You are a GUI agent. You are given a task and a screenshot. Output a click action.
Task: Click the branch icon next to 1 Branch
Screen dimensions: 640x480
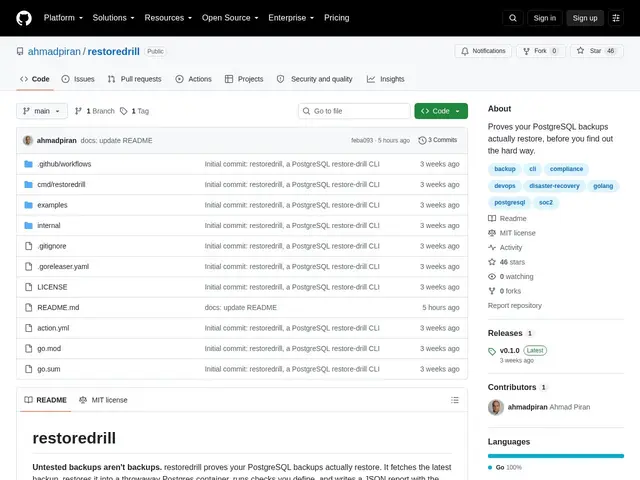click(x=78, y=111)
